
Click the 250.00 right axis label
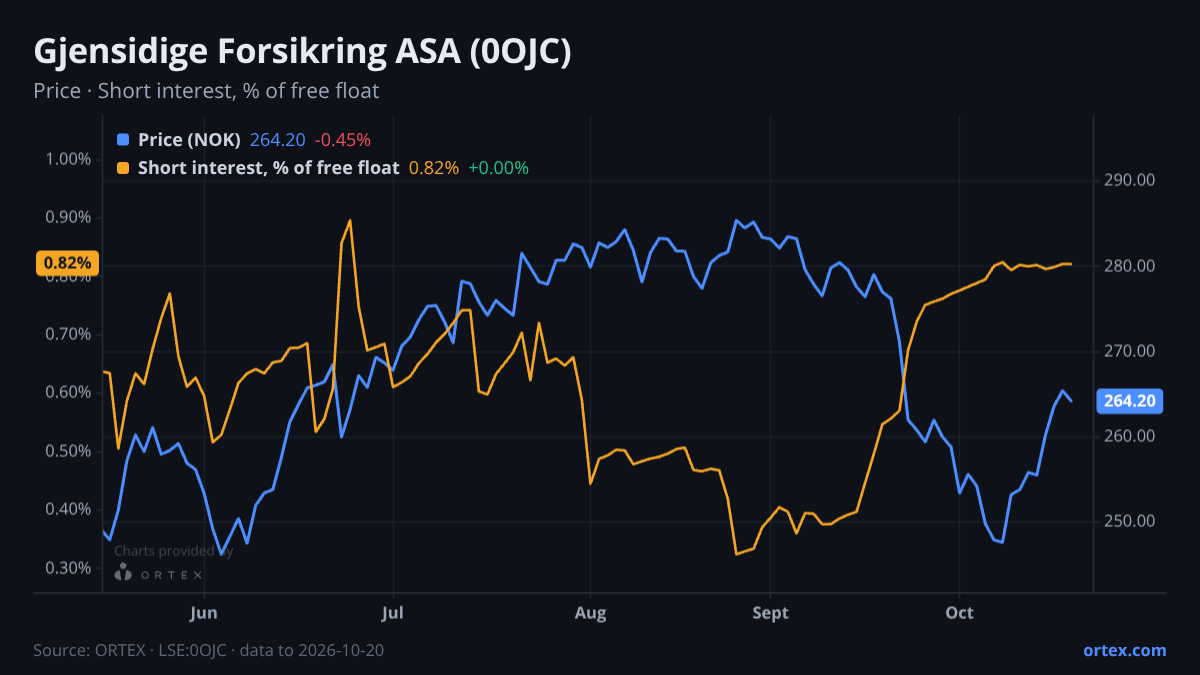tap(1132, 521)
